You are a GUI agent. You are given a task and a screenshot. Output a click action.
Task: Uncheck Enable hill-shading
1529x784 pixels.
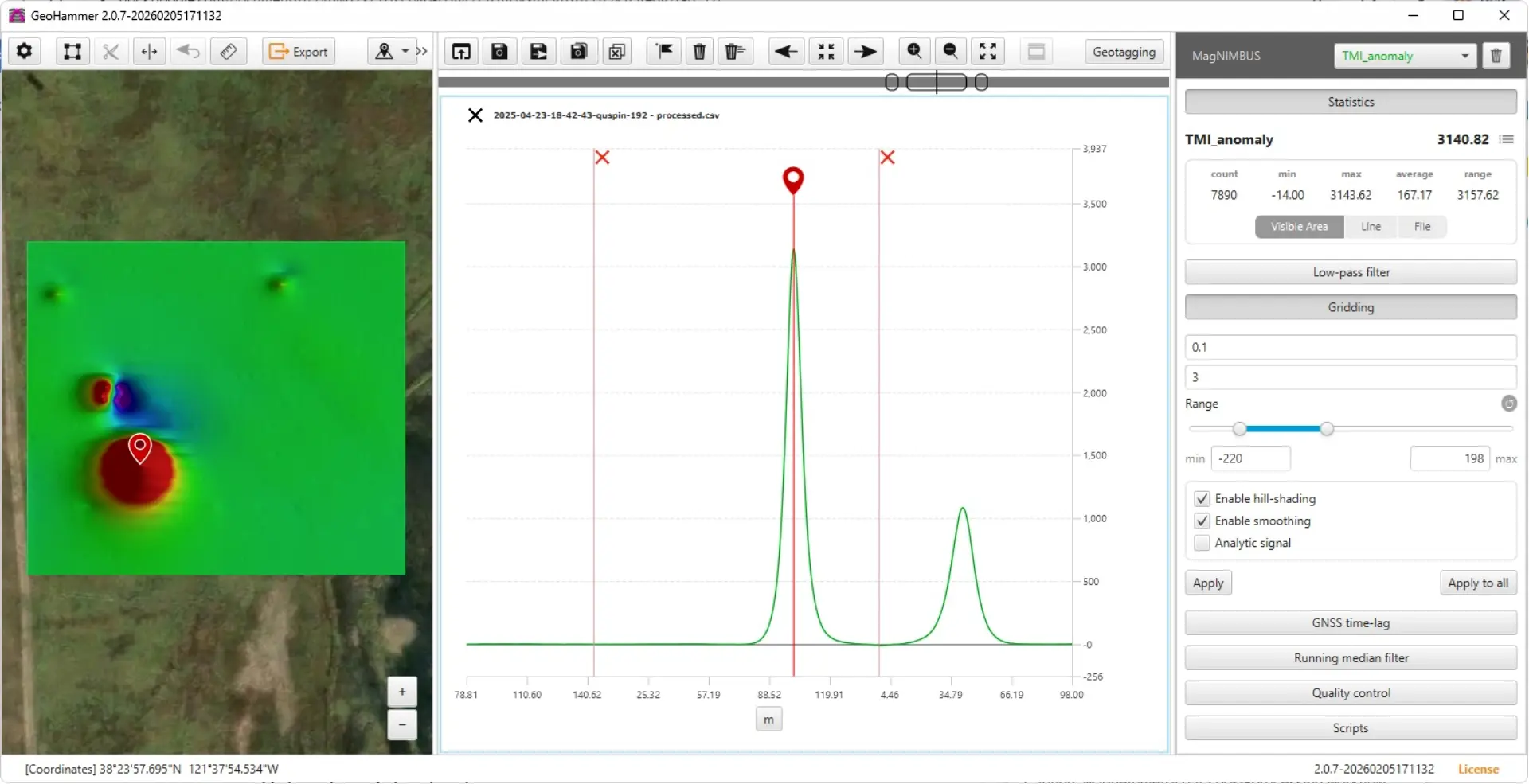tap(1202, 499)
